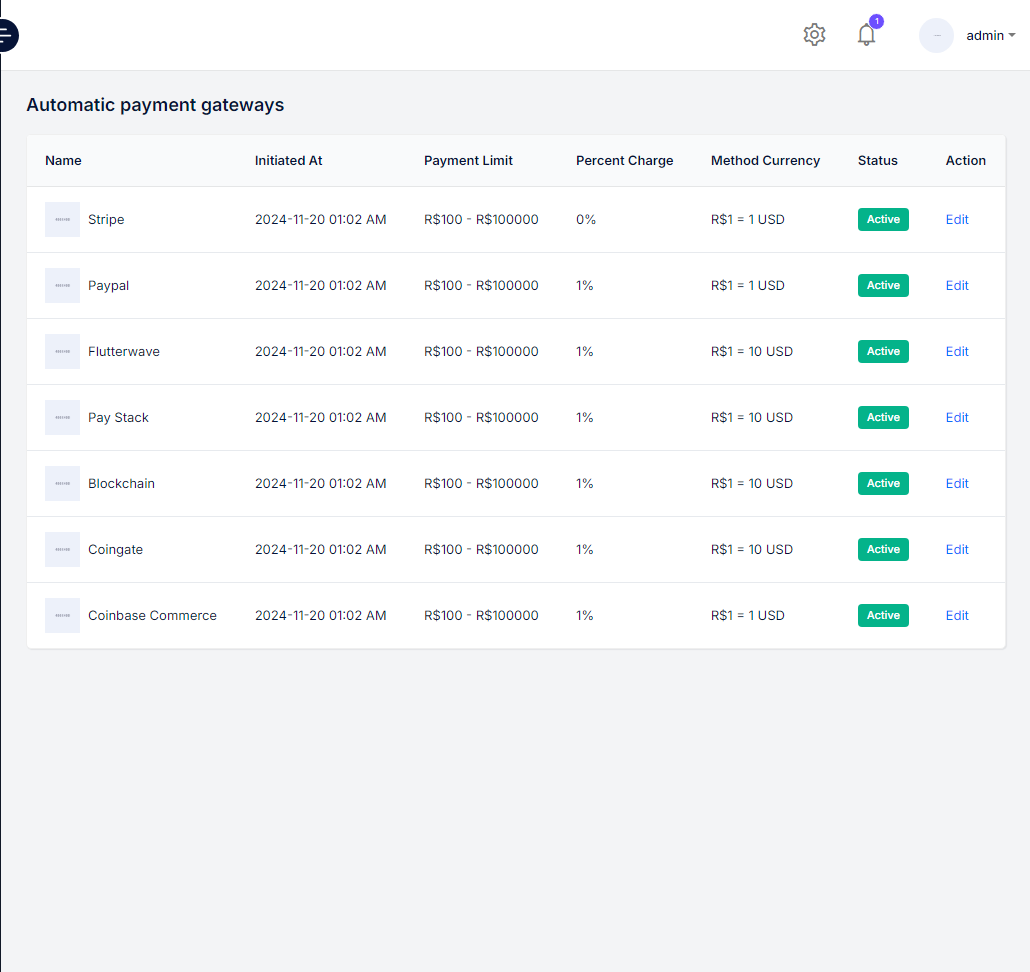Click the Active status badge for Blockchain

[x=883, y=484]
